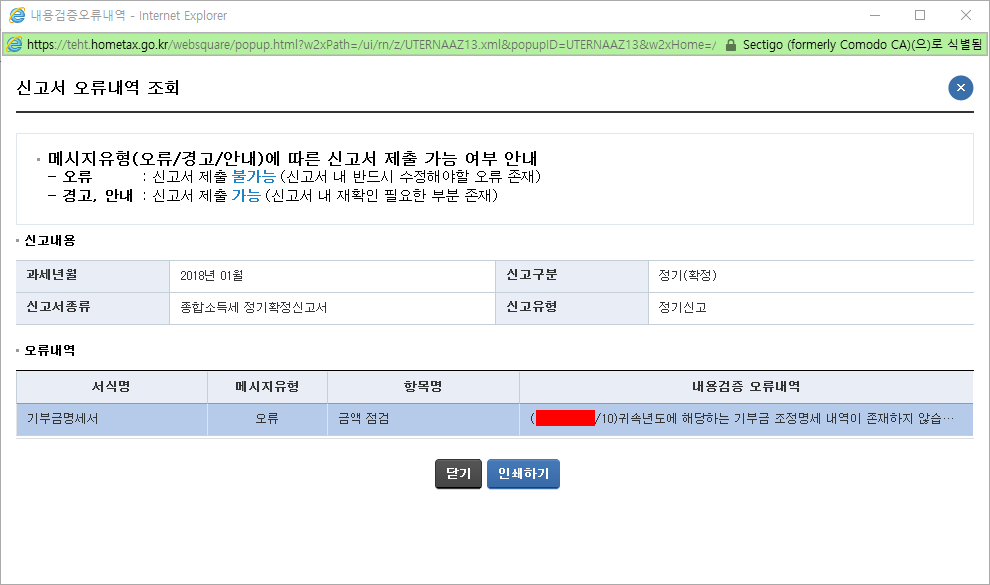Click the 신고서종류 label
This screenshot has height=585, width=990.
[x=58, y=307]
